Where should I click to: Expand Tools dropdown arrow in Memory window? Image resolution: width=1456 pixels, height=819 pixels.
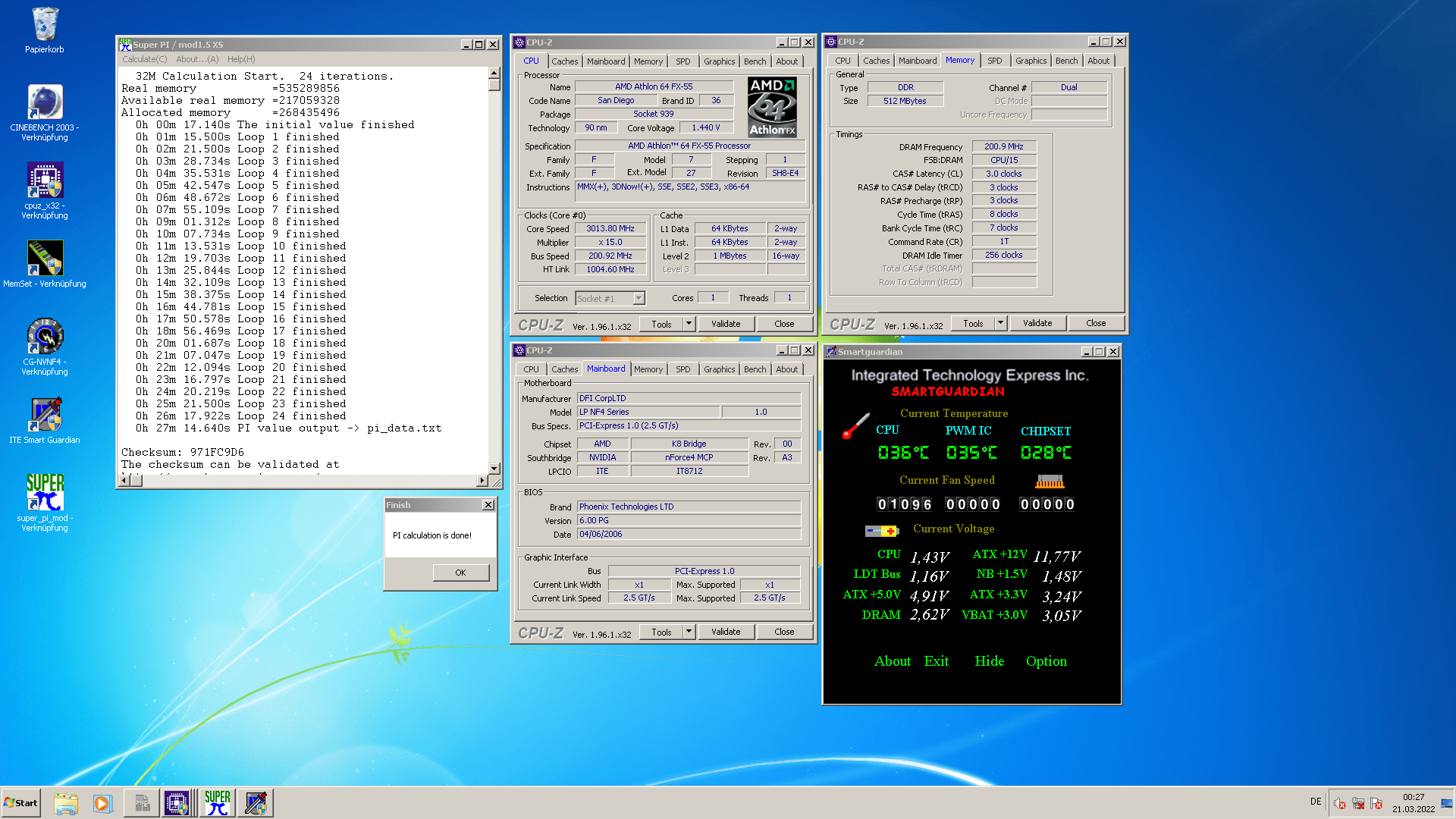1000,323
